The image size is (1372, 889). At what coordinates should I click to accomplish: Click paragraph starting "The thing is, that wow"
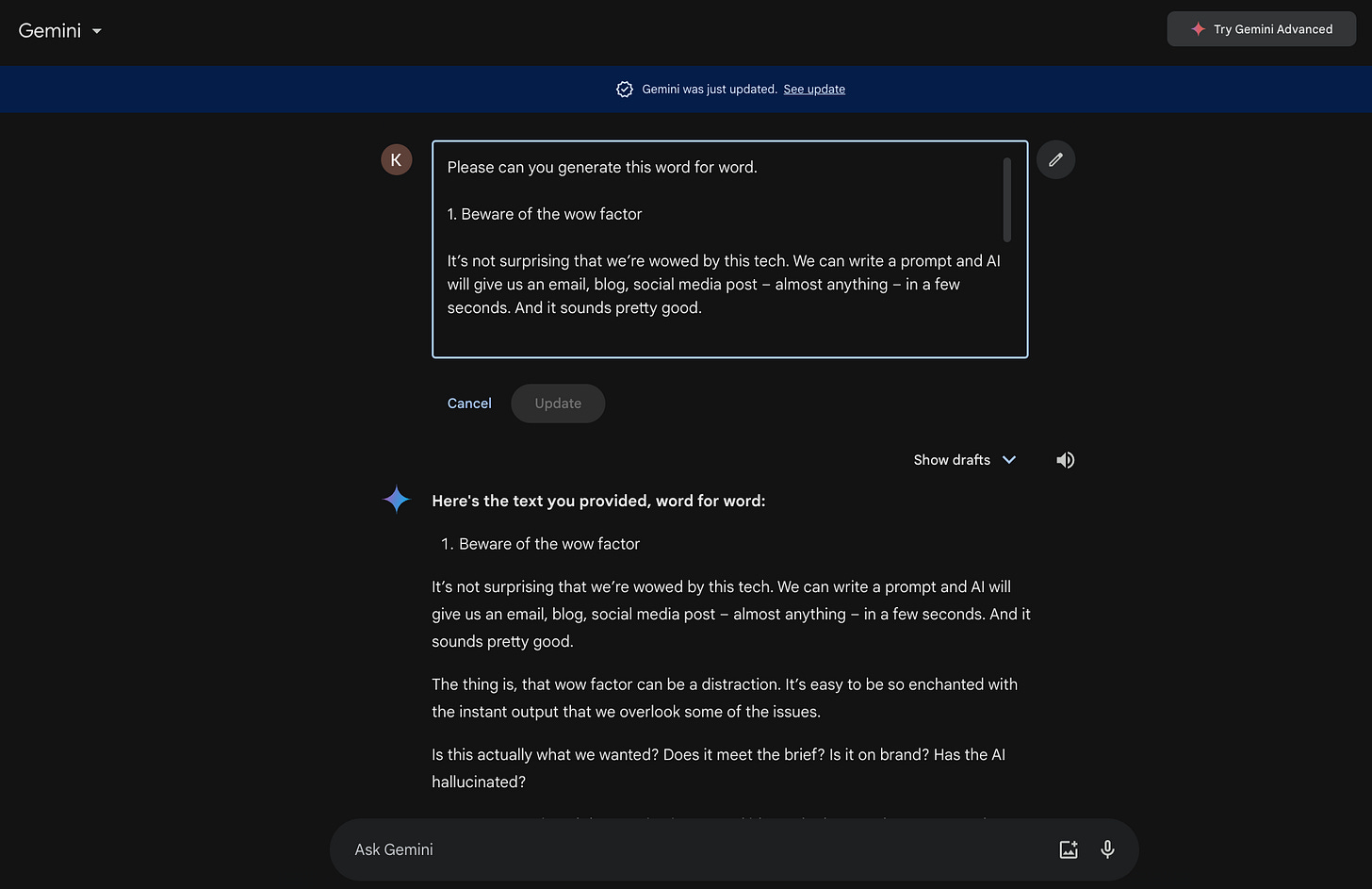tap(725, 698)
